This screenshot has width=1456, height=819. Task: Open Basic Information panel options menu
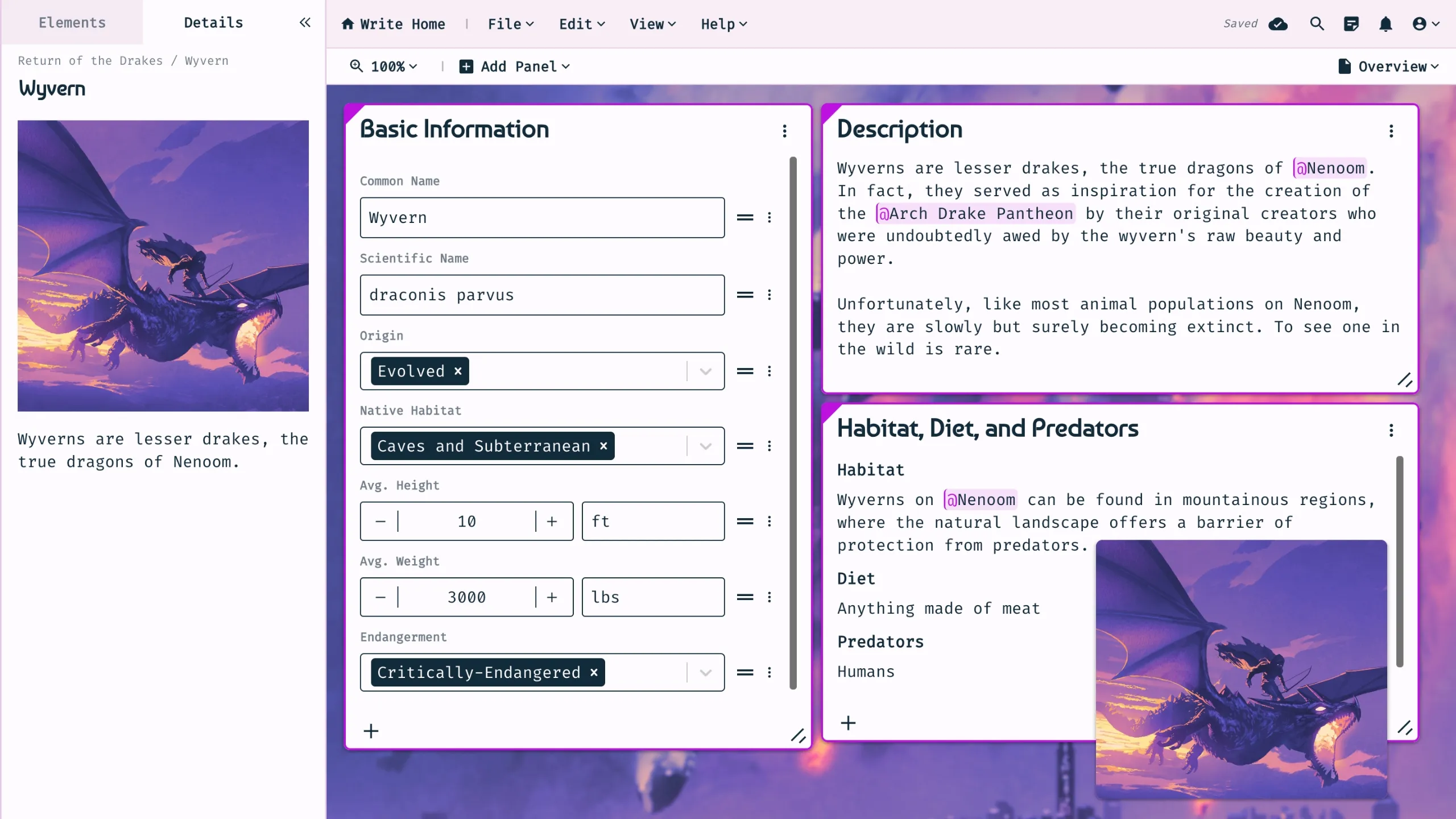[784, 131]
